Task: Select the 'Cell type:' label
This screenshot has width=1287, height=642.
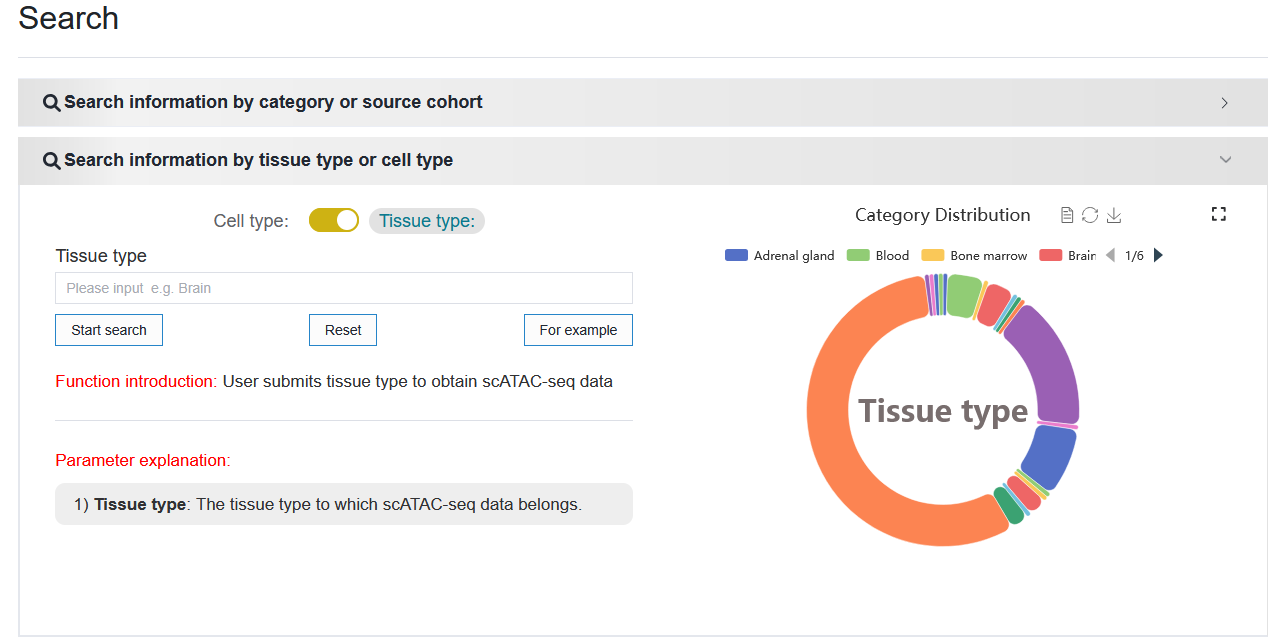Action: coord(251,221)
